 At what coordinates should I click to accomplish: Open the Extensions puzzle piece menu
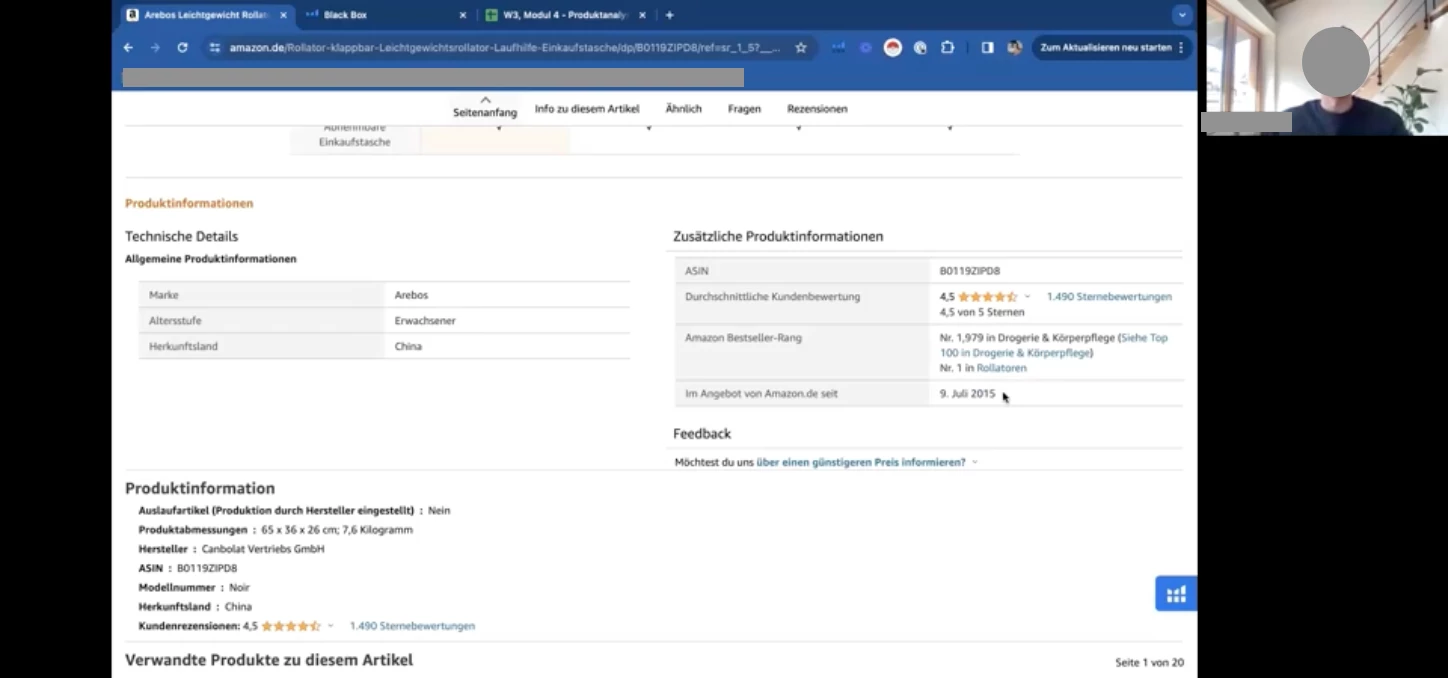[947, 47]
